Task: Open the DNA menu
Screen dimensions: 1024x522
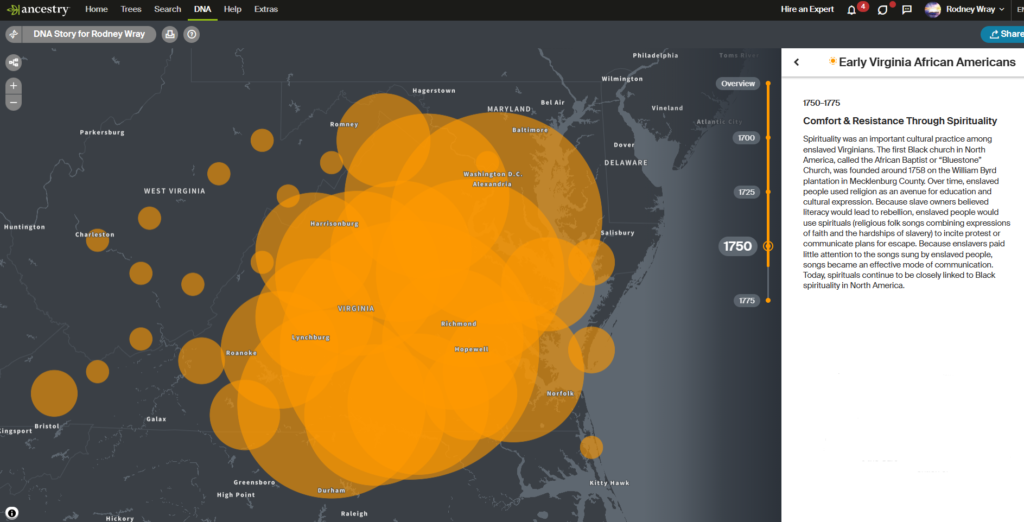Action: click(x=202, y=9)
